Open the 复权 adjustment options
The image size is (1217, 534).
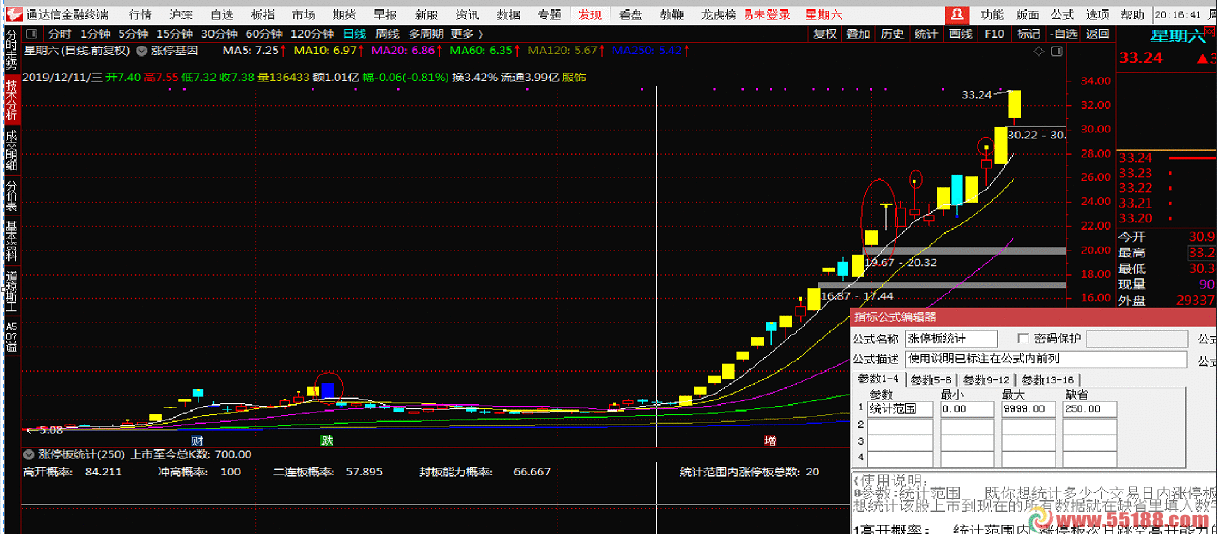coord(824,33)
